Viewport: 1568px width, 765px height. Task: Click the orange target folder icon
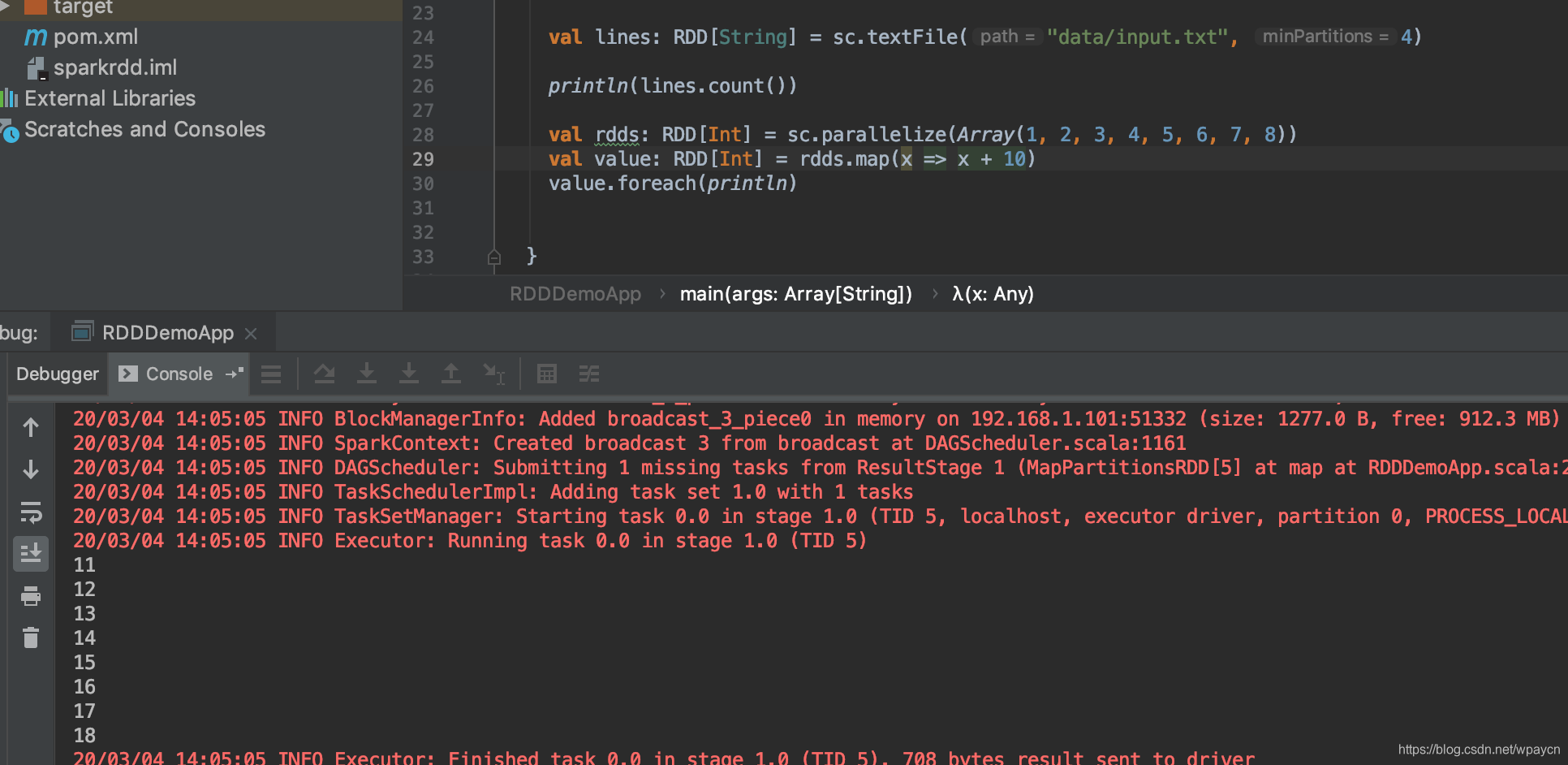35,7
